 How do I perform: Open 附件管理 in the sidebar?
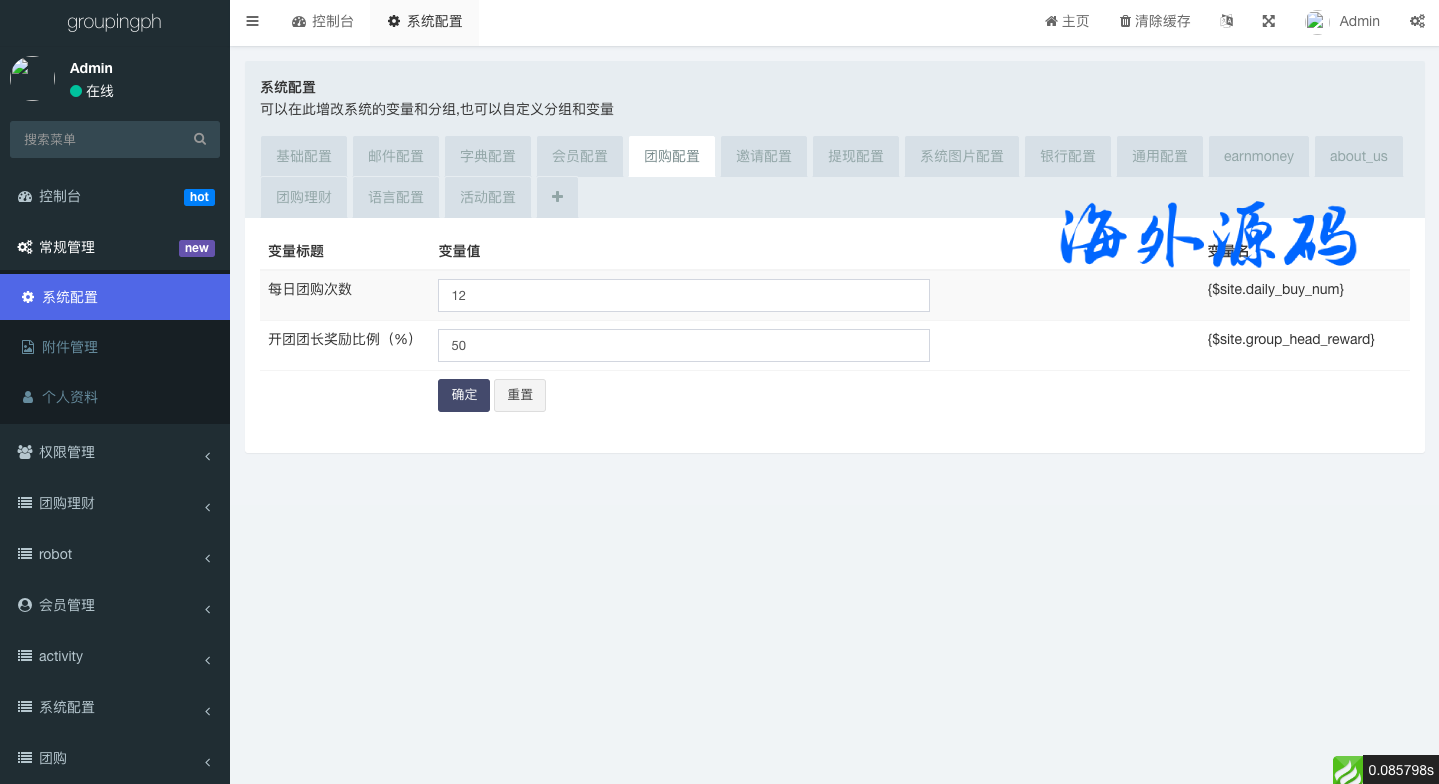pyautogui.click(x=70, y=347)
